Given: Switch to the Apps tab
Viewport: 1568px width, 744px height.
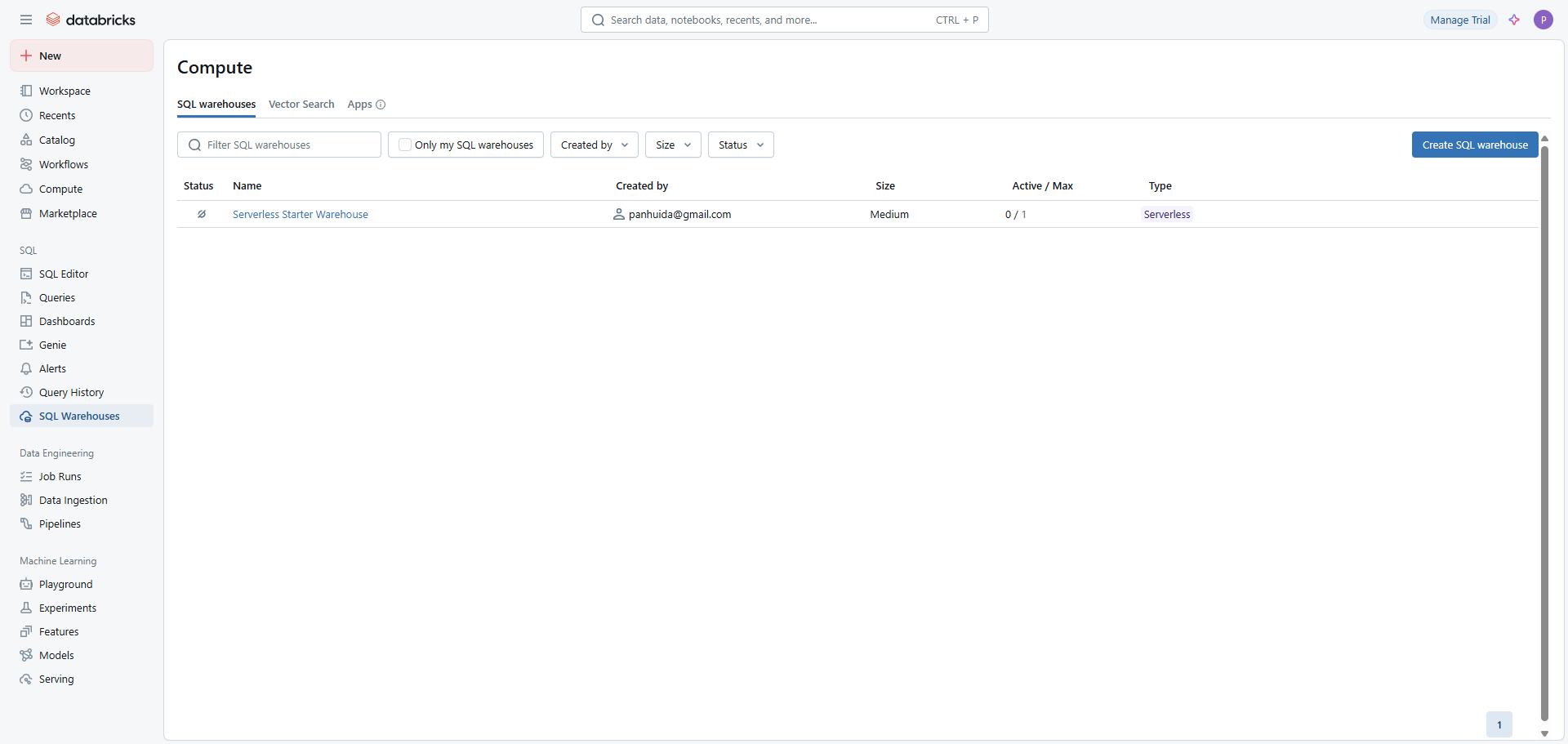Looking at the screenshot, I should [x=359, y=105].
